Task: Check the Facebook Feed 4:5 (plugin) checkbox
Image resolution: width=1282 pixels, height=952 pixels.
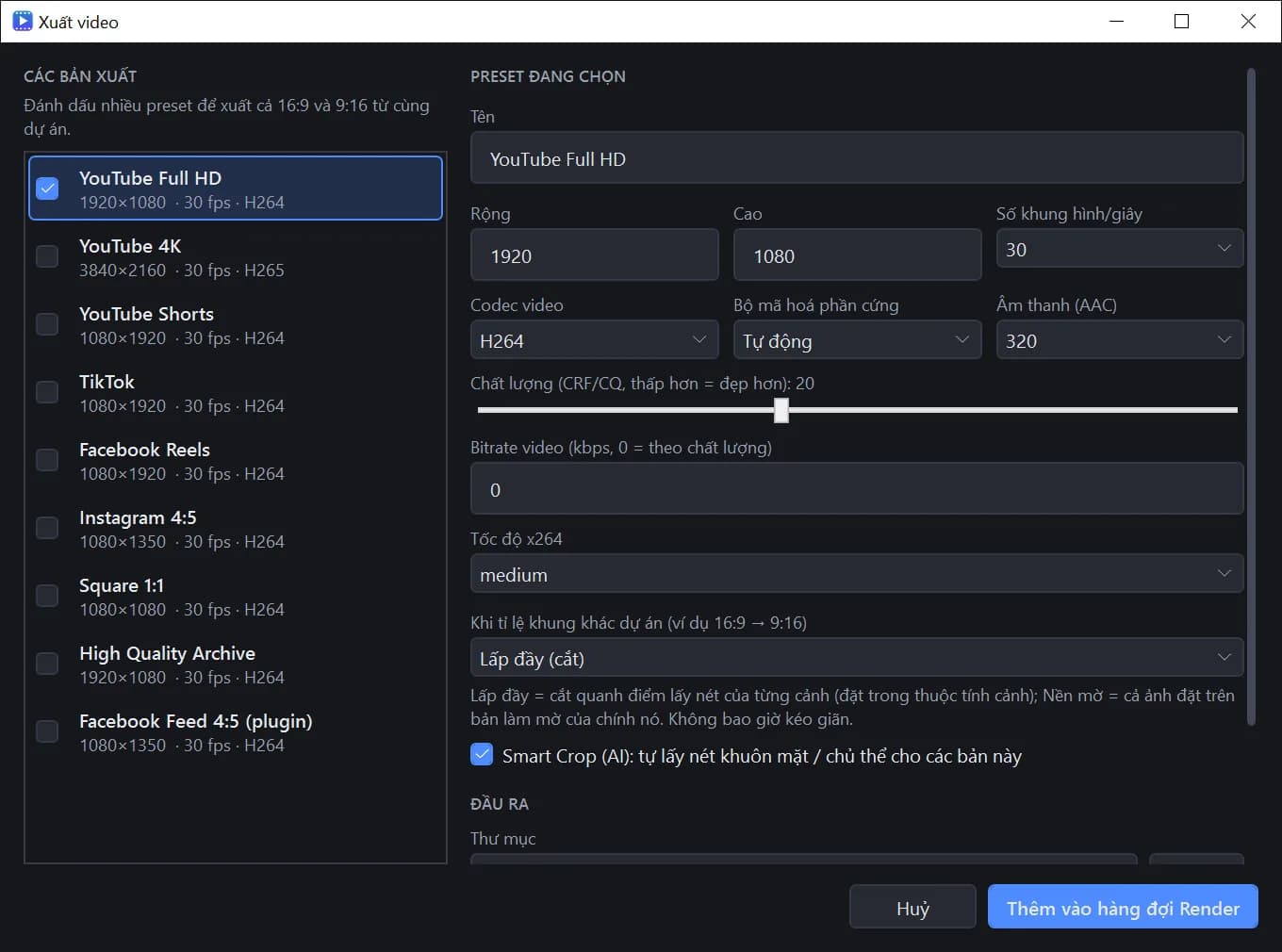Action: click(x=47, y=730)
